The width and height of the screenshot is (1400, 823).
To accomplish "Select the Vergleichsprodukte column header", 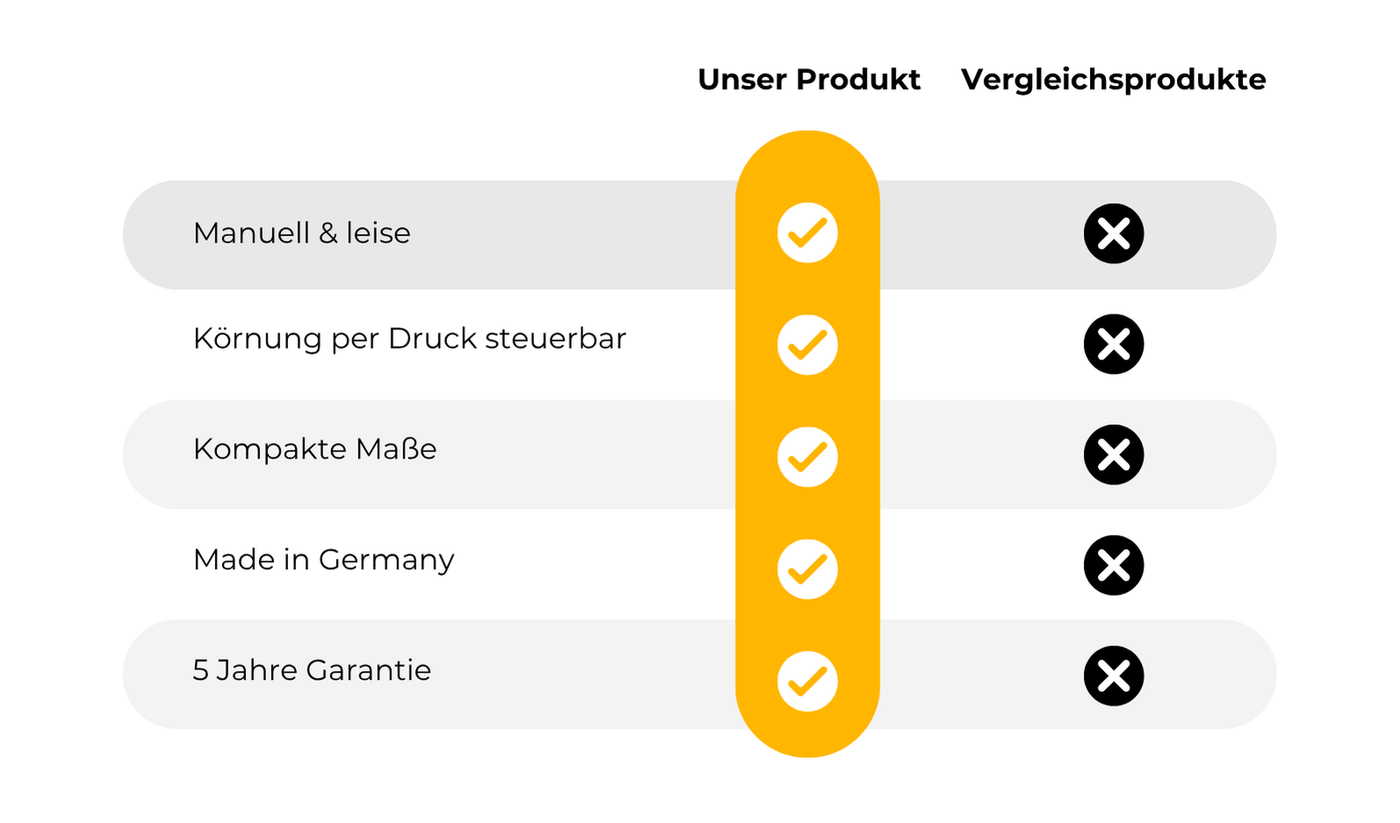I will coord(1113,80).
